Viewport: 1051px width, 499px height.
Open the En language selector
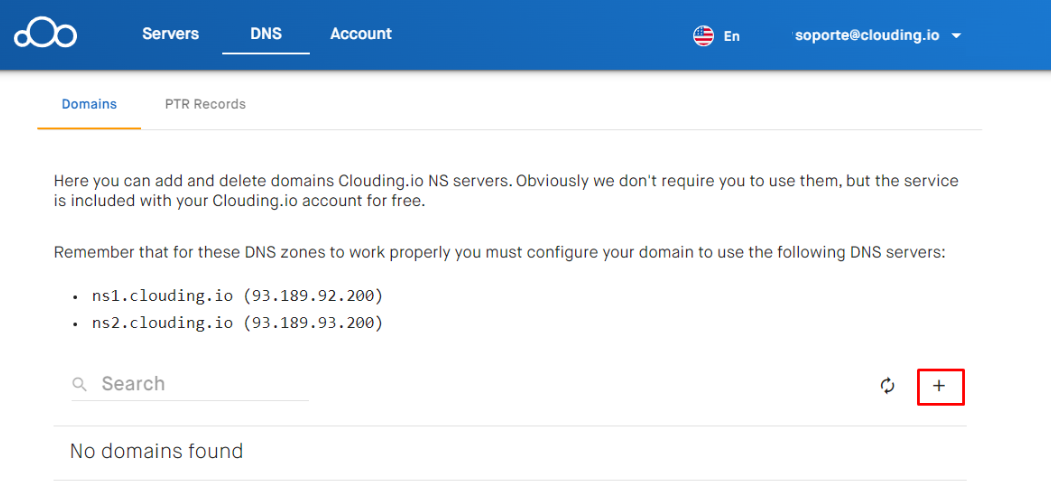pos(731,36)
